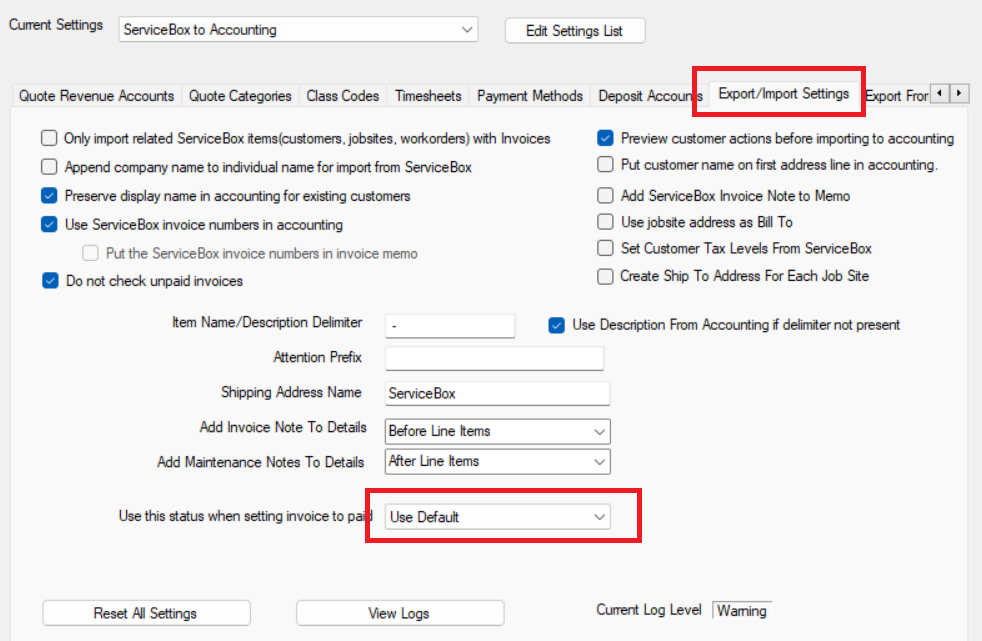Open the partially visible Export From tab
Screen dimensions: 982x641
coord(896,96)
